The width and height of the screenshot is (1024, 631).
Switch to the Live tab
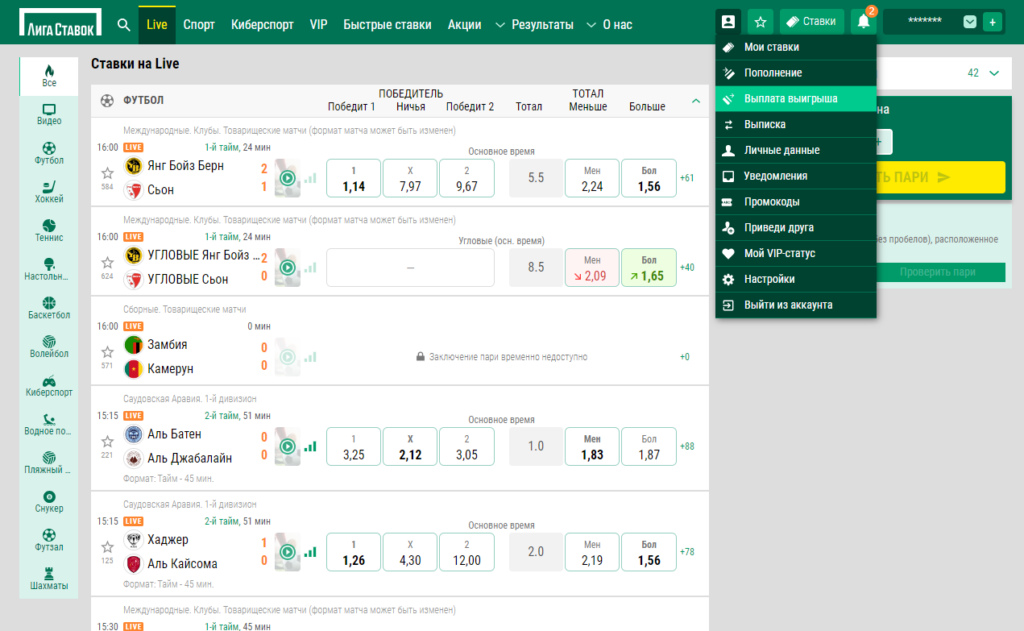[157, 25]
